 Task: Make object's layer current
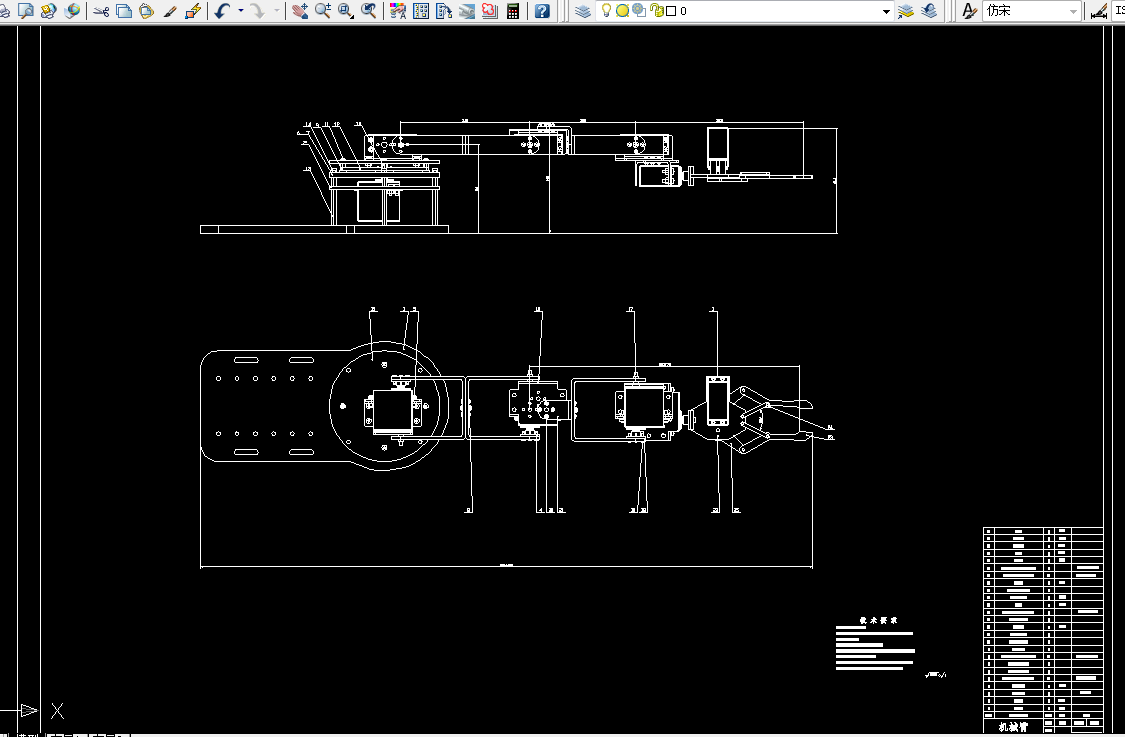905,11
